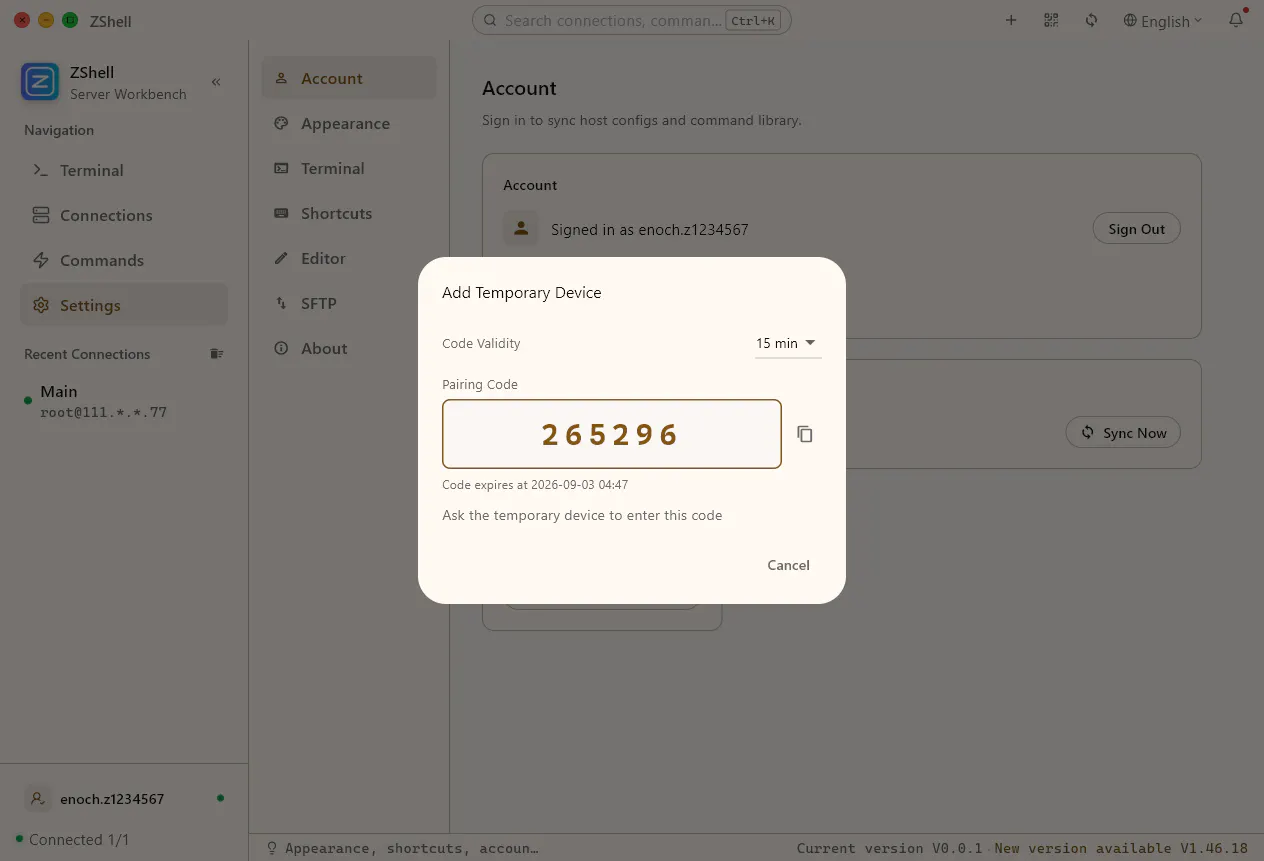Select the Account settings tab
Viewport: 1264px width, 861px height.
click(349, 78)
